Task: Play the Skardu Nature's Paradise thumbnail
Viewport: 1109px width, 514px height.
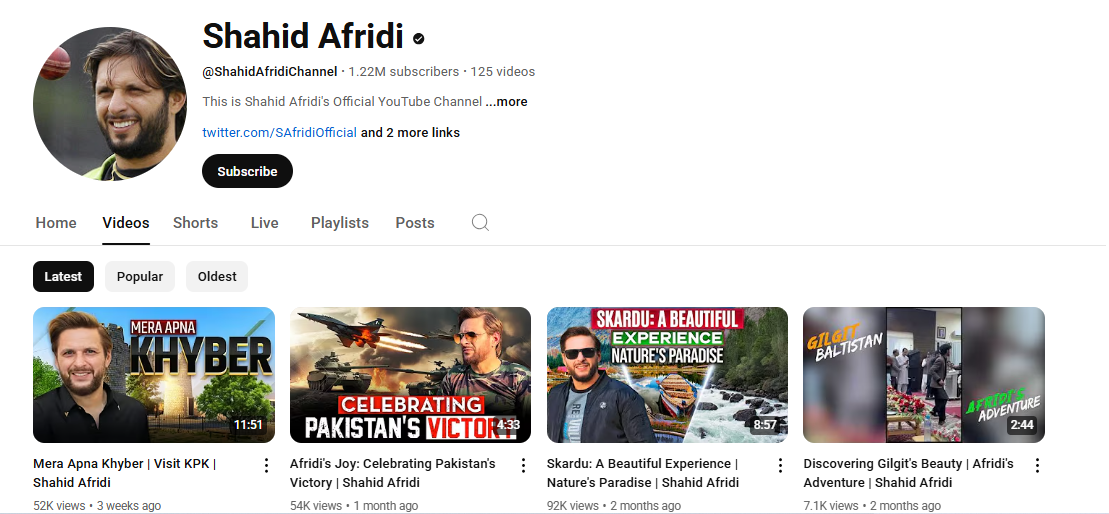Action: [x=667, y=375]
